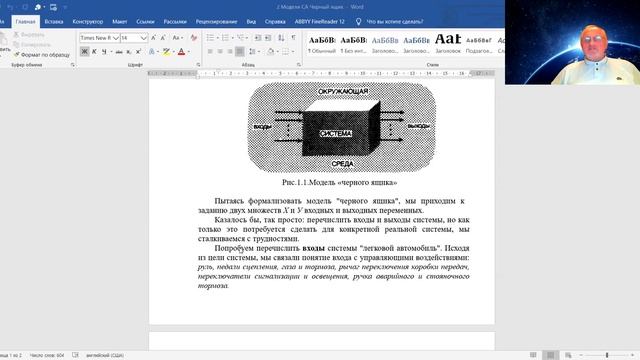Image resolution: width=640 pixels, height=360 pixels.
Task: Open paragraph shading fill icon
Action: tap(271, 51)
